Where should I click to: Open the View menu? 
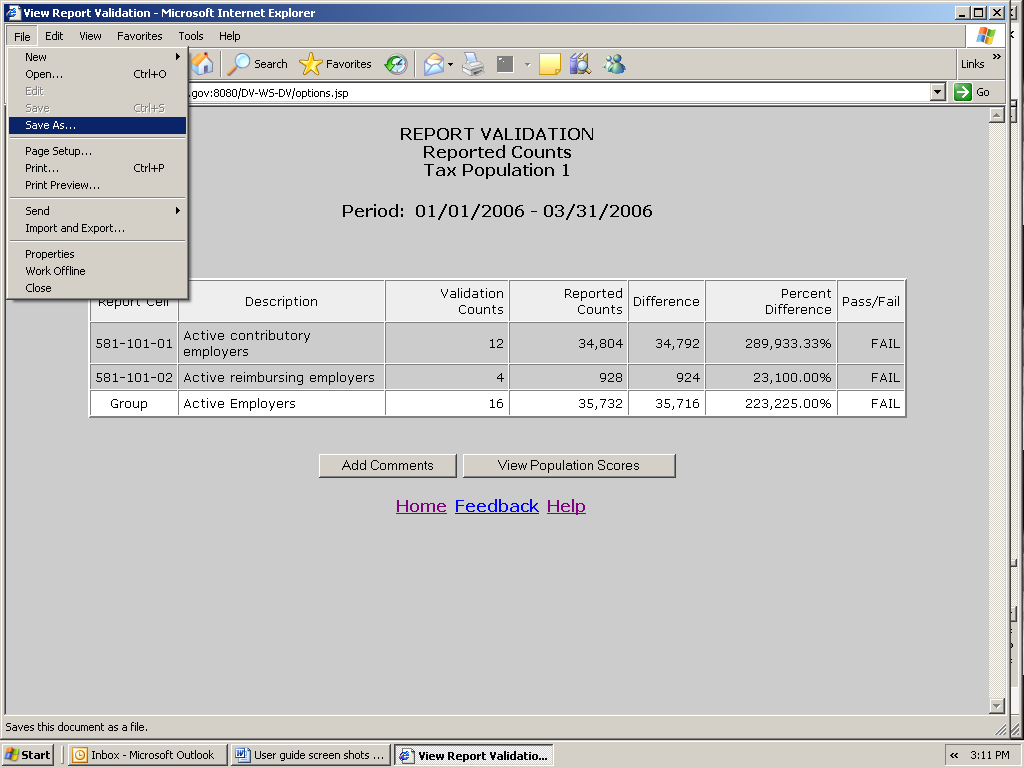click(90, 36)
